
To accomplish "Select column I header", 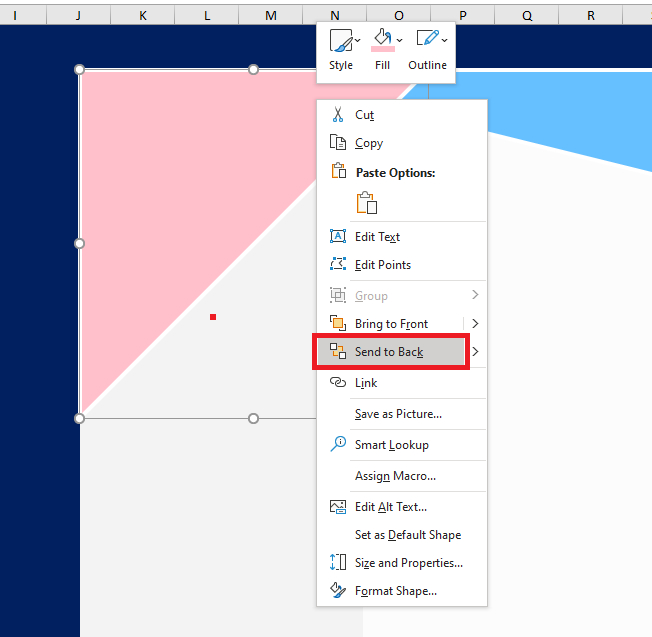I will click(x=23, y=15).
